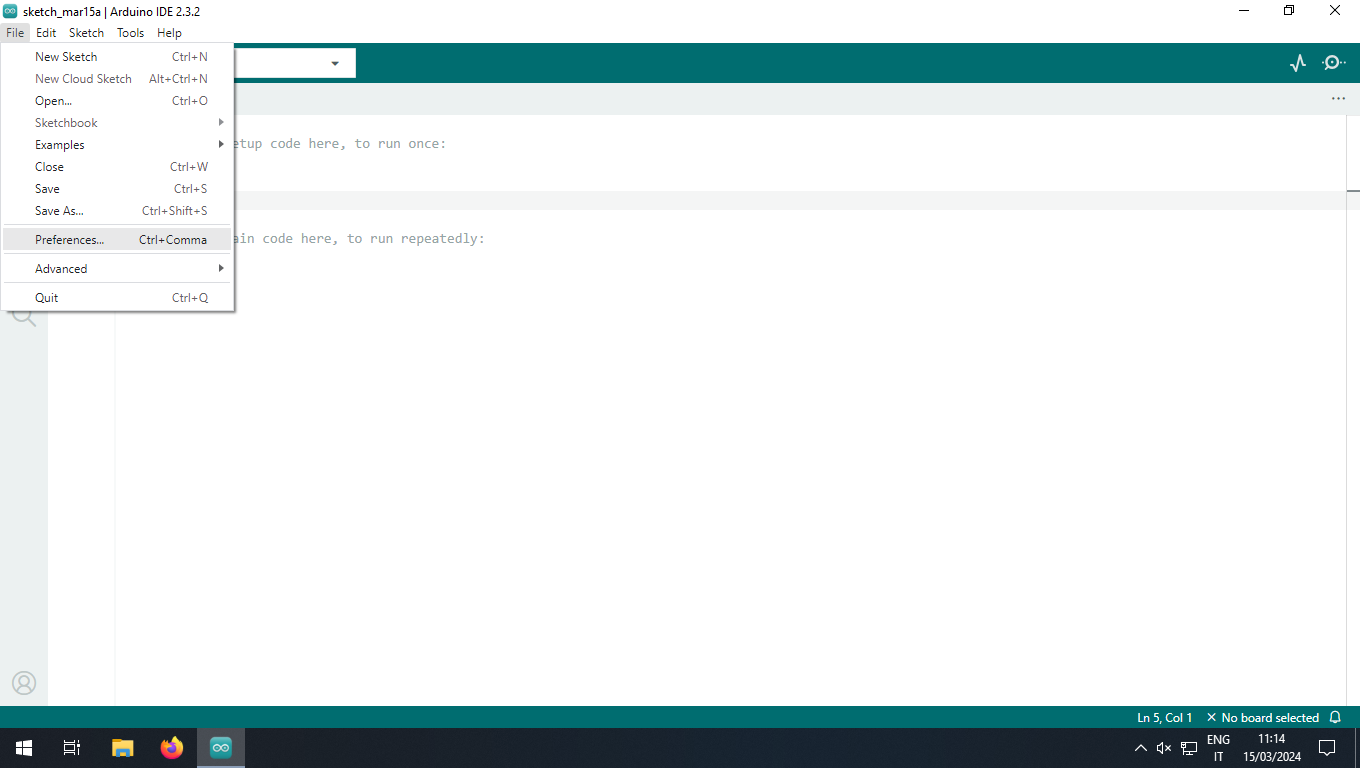Screen dimensions: 1360x768
Task: Choose Save As... menu item
Action: coord(118,211)
